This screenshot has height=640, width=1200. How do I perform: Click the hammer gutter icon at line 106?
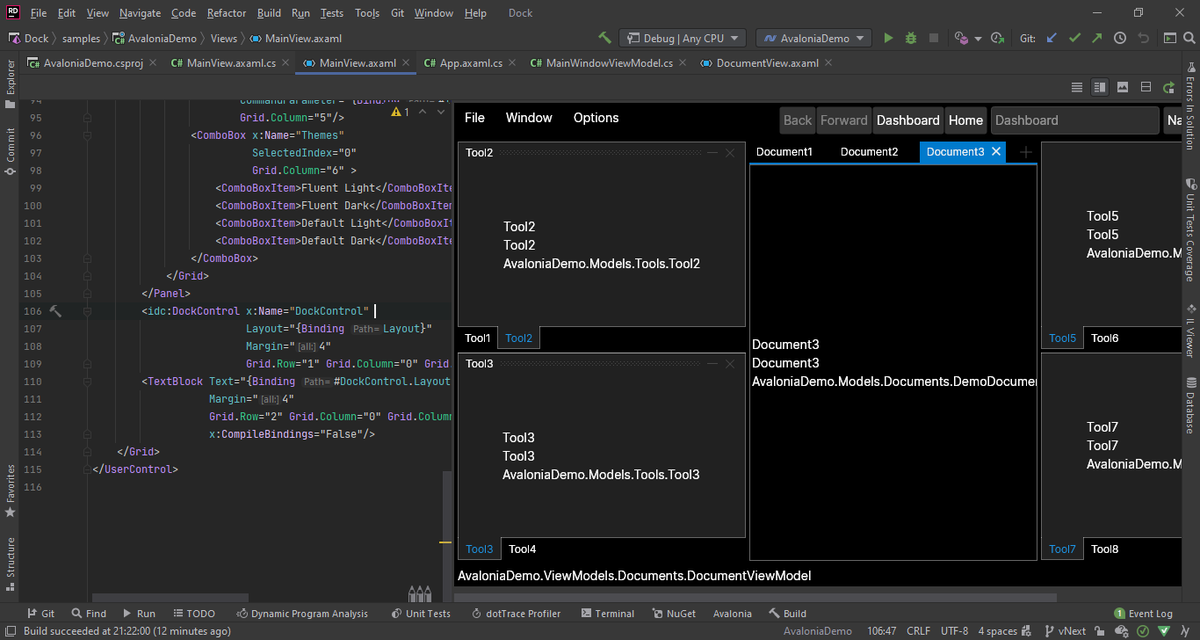[56, 311]
